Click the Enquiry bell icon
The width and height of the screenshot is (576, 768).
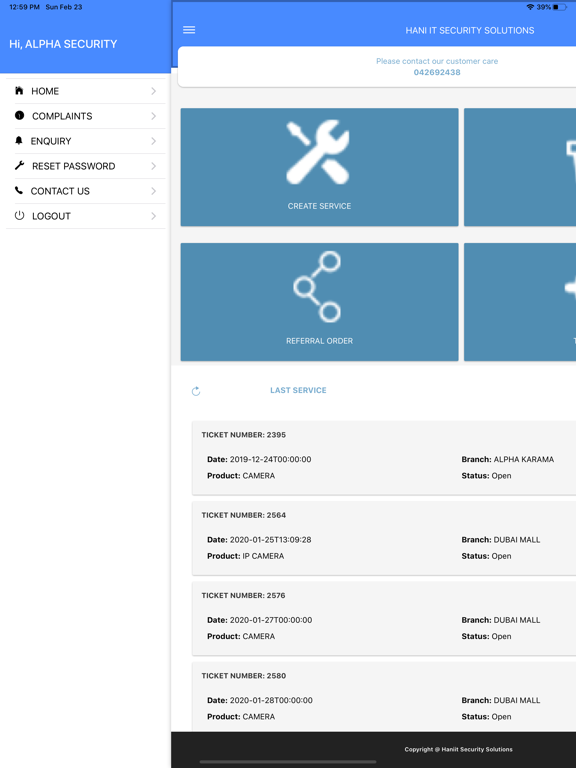click(19, 141)
